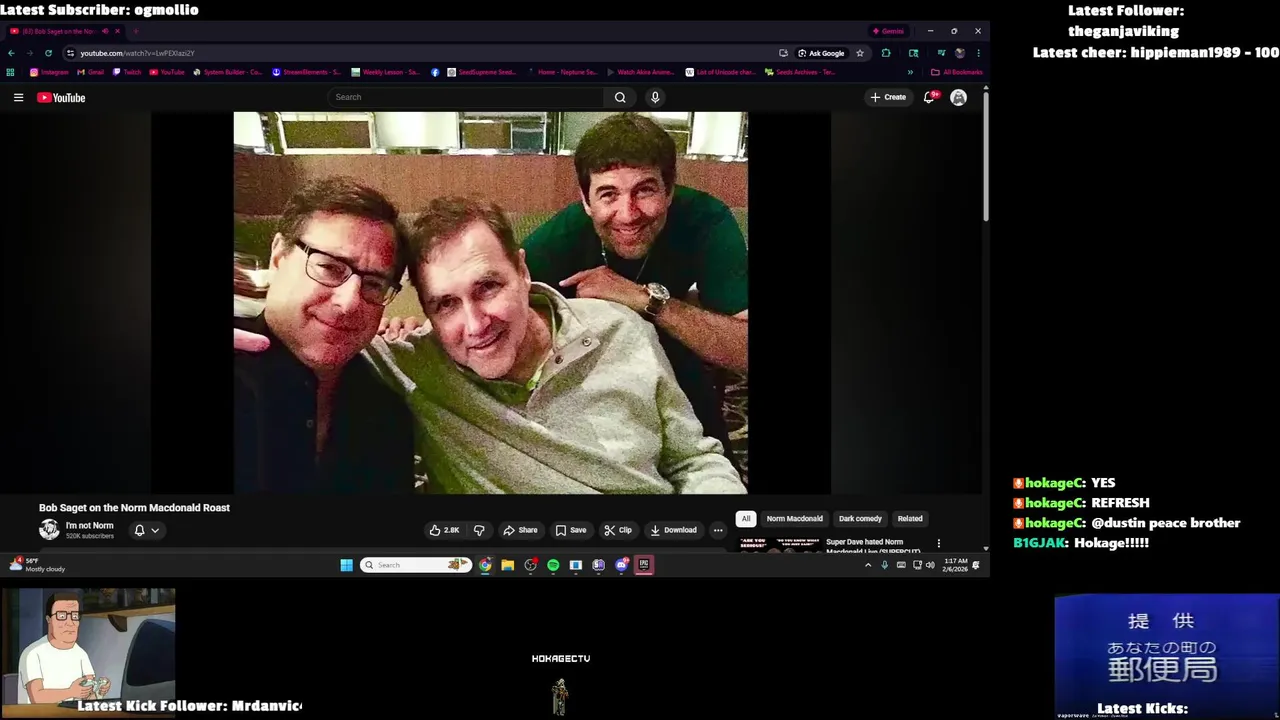Go back with the browser back arrow
The image size is (1280, 720).
click(x=11, y=53)
